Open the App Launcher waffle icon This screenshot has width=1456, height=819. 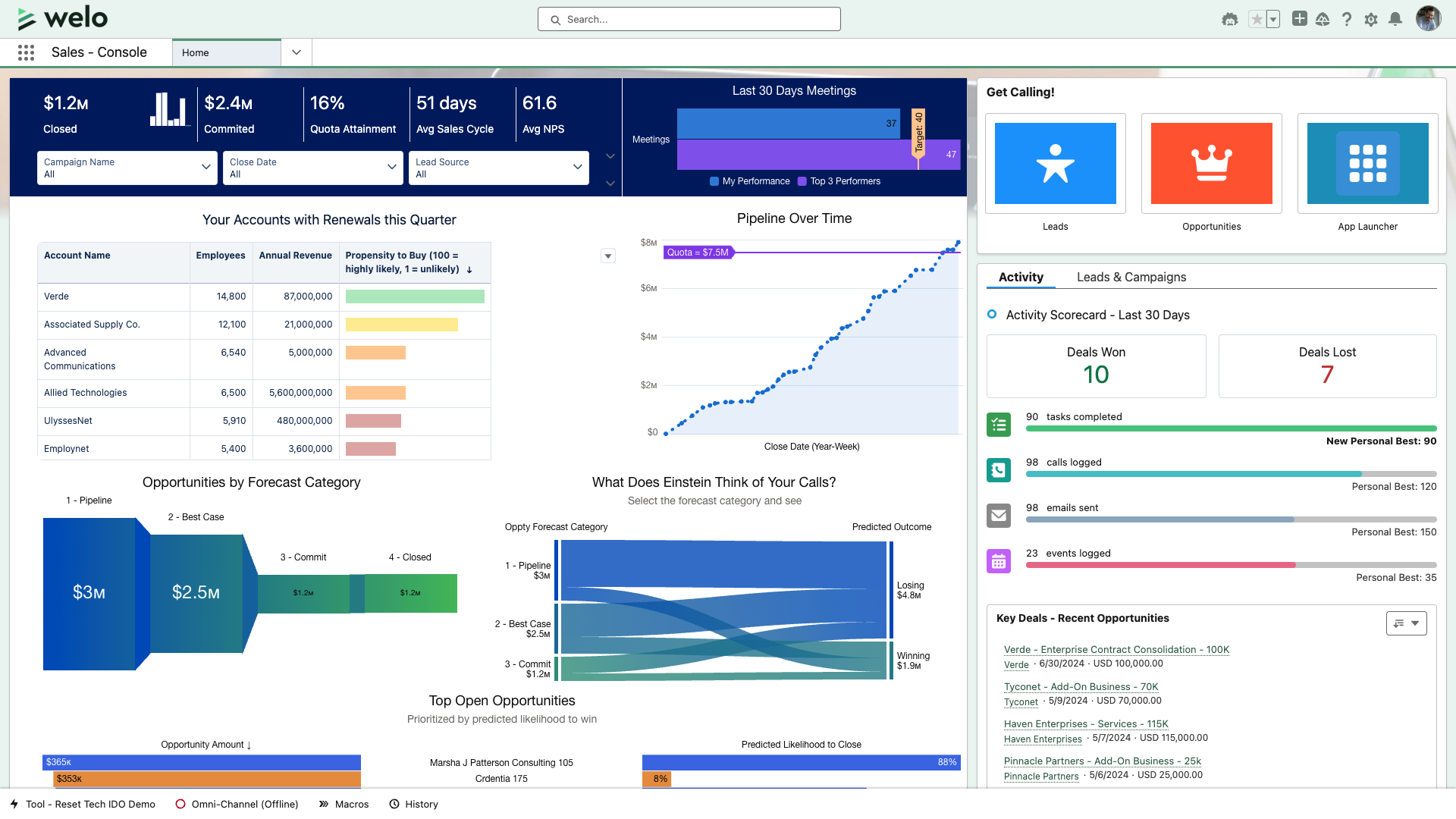pos(26,52)
